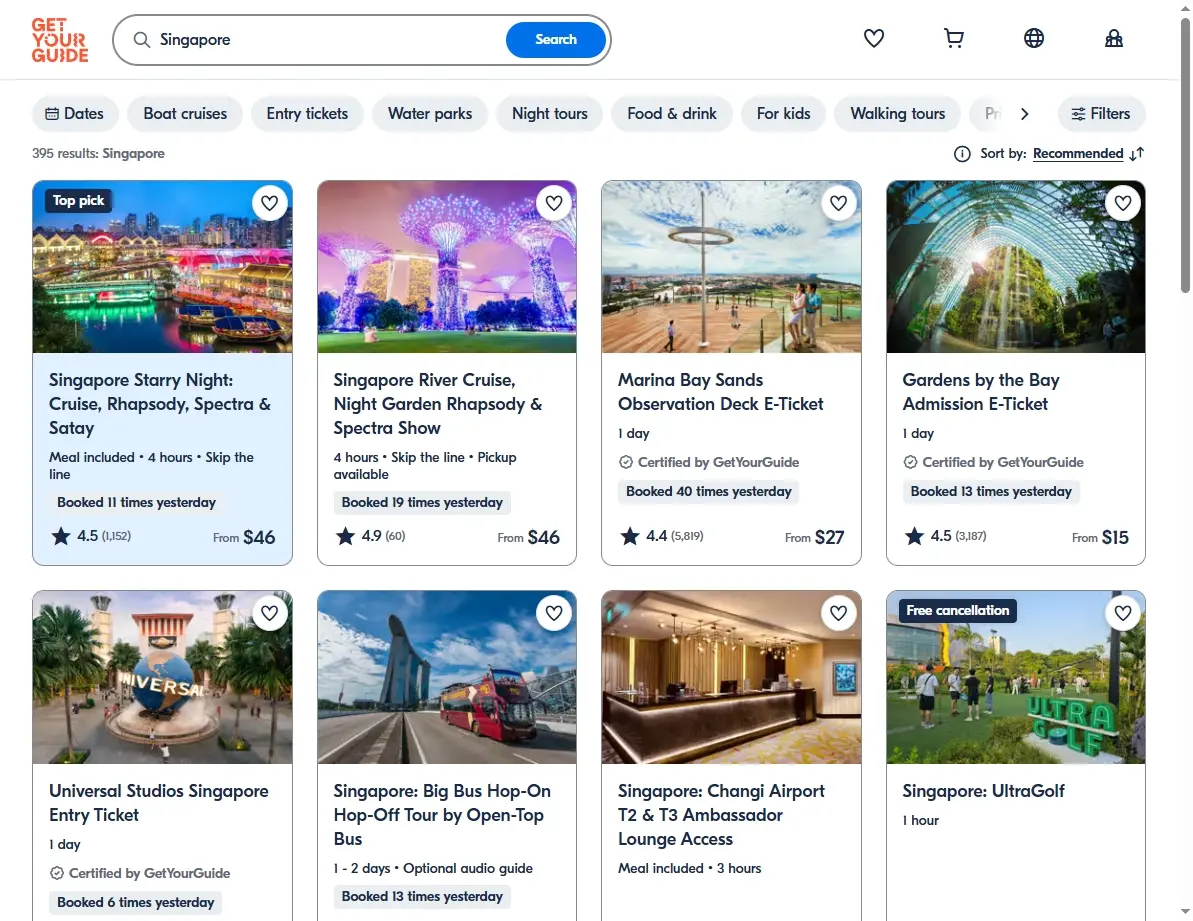Open the Recommended sort dropdown
1193x921 pixels.
tap(1077, 154)
